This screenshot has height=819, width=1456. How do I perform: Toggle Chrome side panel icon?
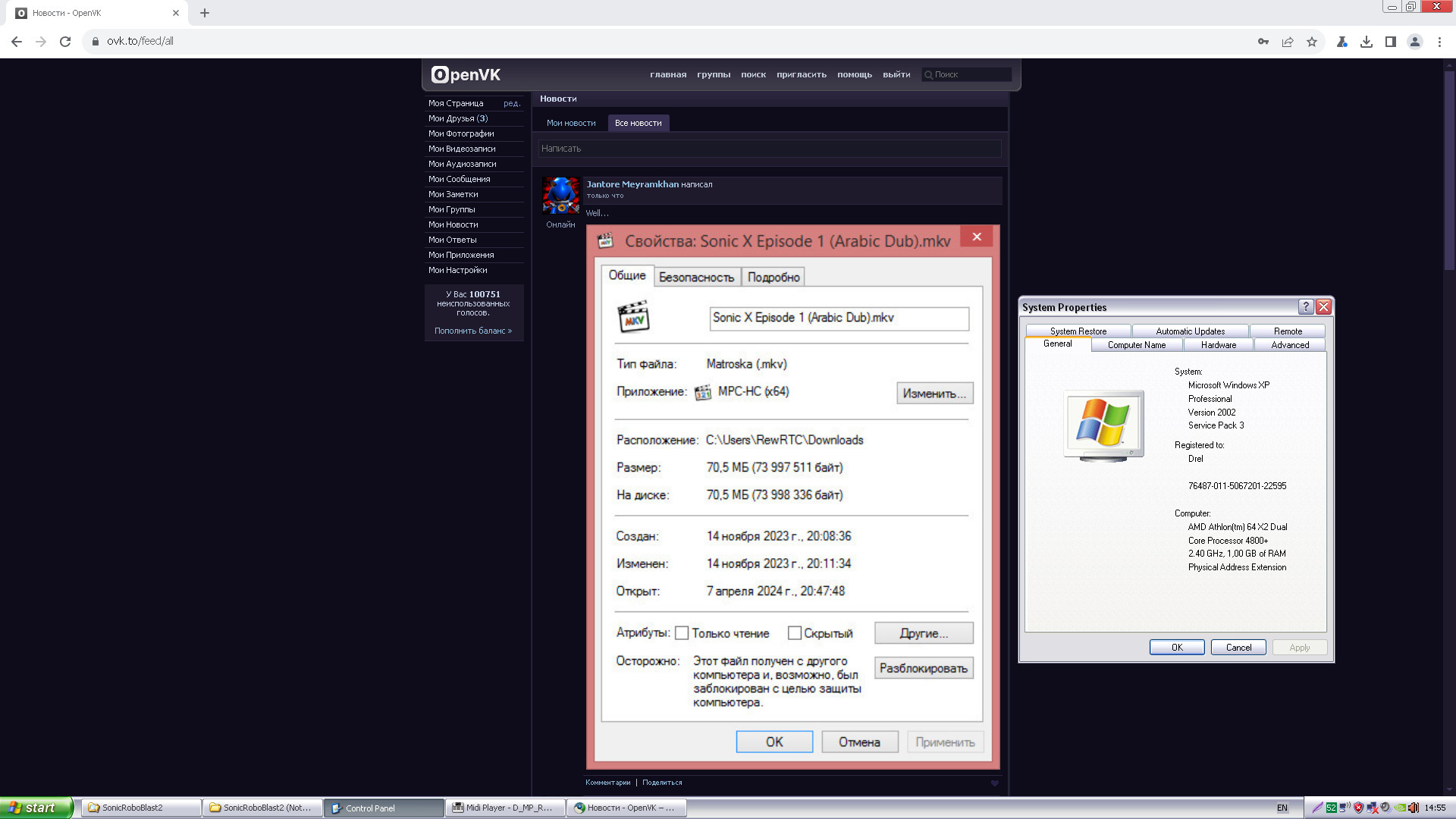pos(1391,42)
